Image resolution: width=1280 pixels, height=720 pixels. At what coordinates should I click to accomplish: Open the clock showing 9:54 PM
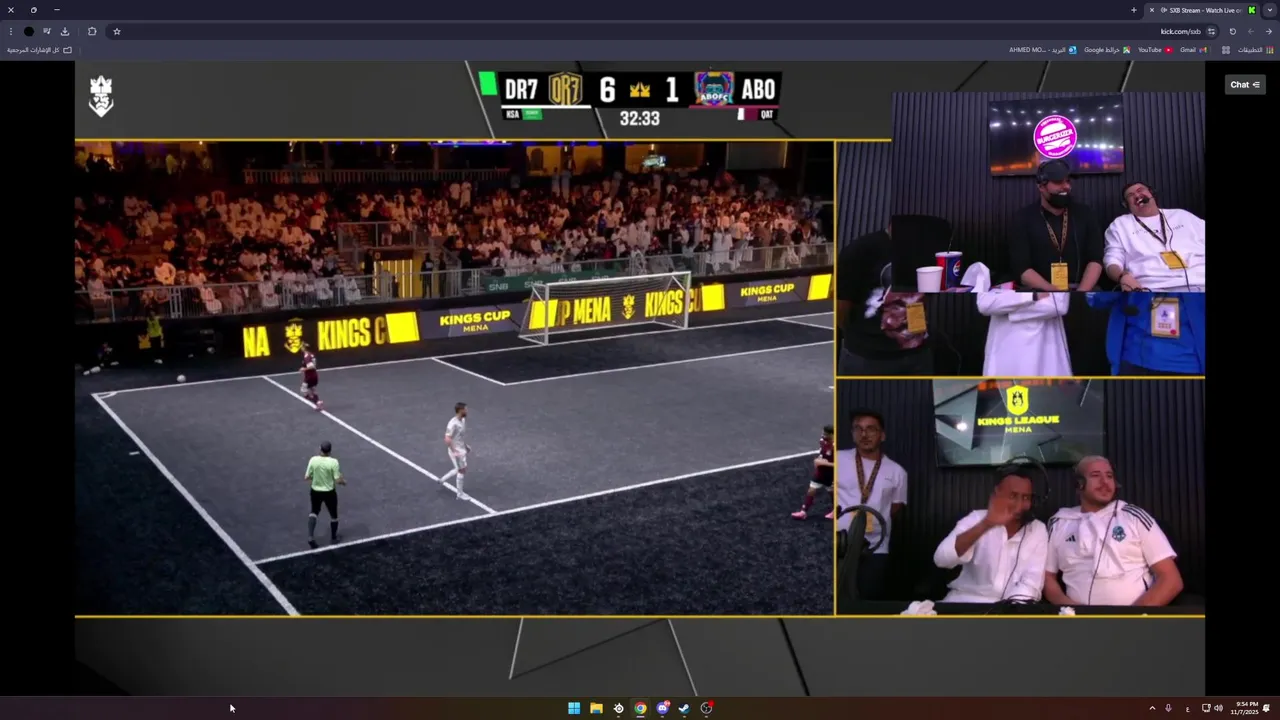pyautogui.click(x=1246, y=708)
